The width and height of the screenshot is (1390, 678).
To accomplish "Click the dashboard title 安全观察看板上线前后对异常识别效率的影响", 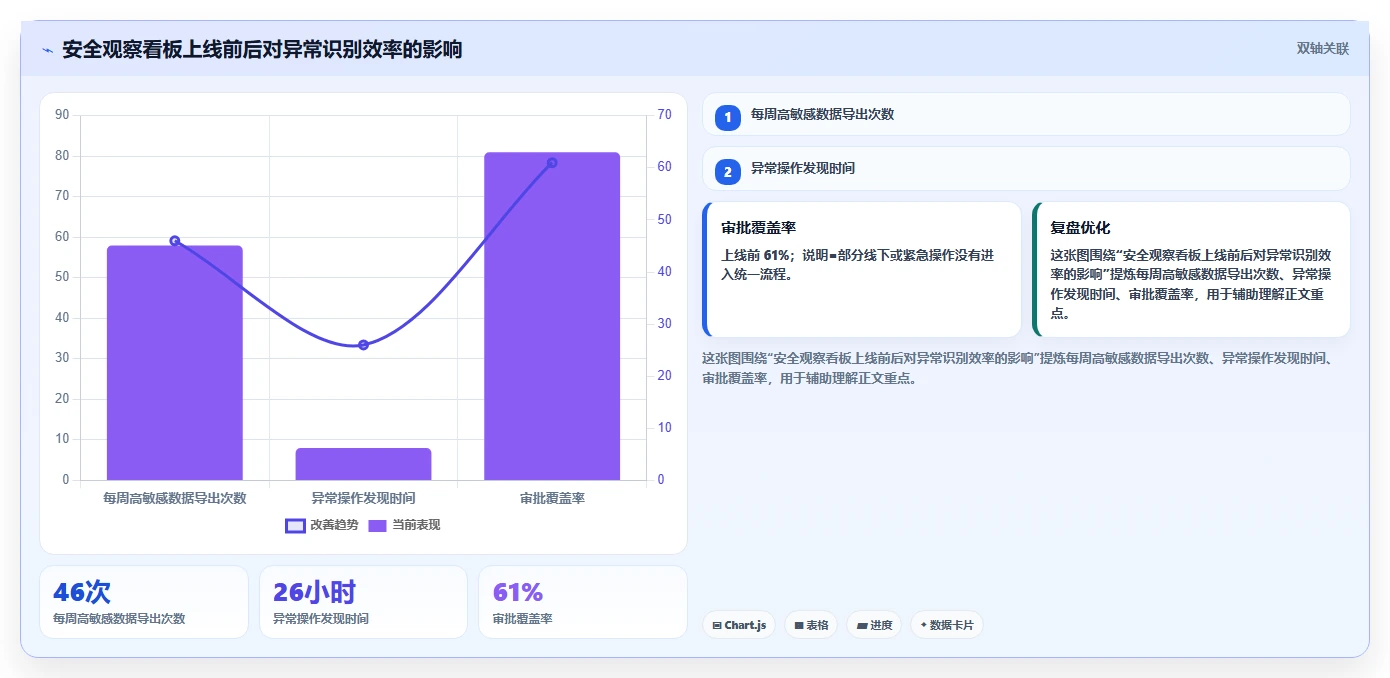I will (262, 49).
